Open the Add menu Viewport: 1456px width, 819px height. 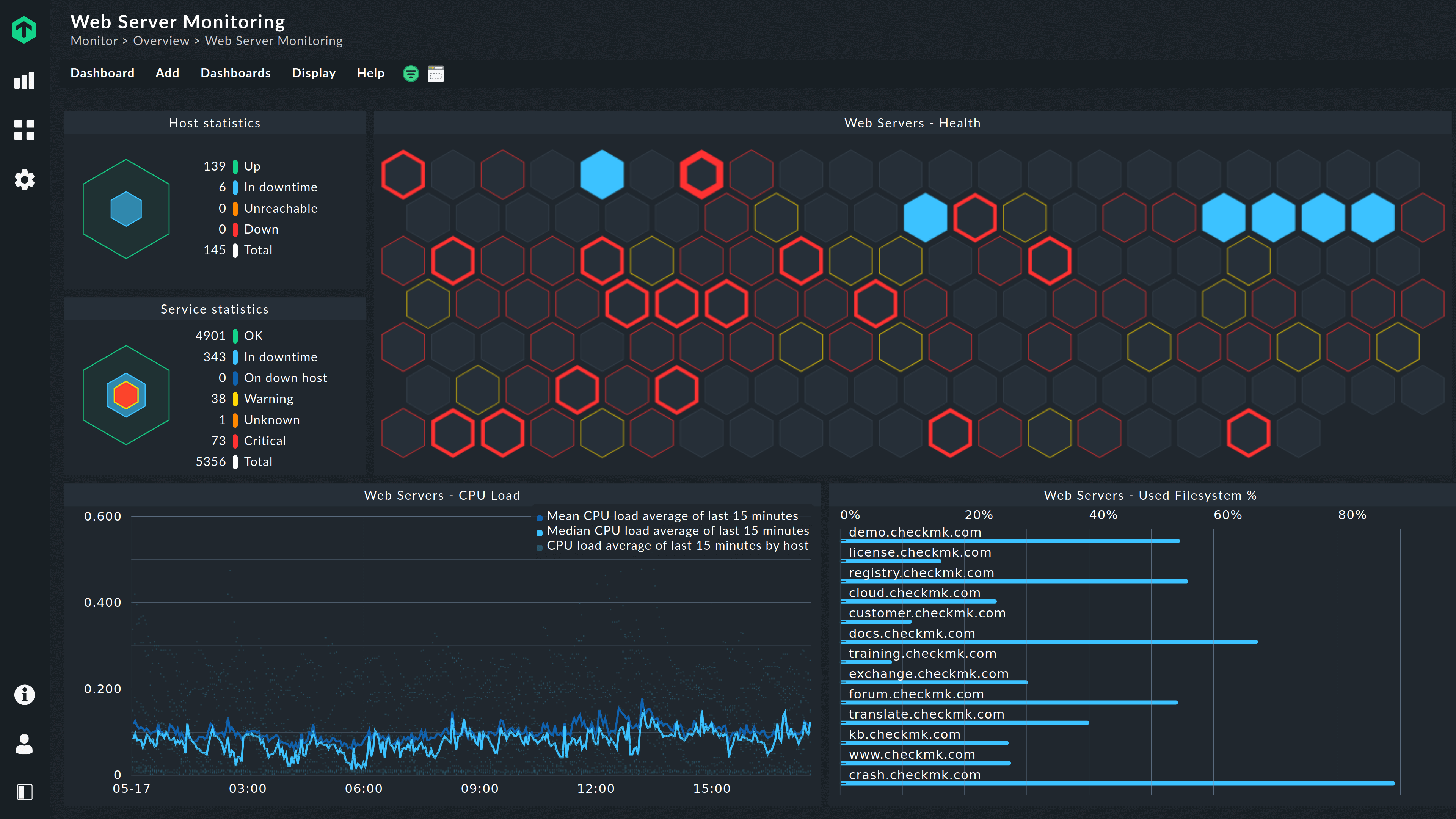[167, 73]
